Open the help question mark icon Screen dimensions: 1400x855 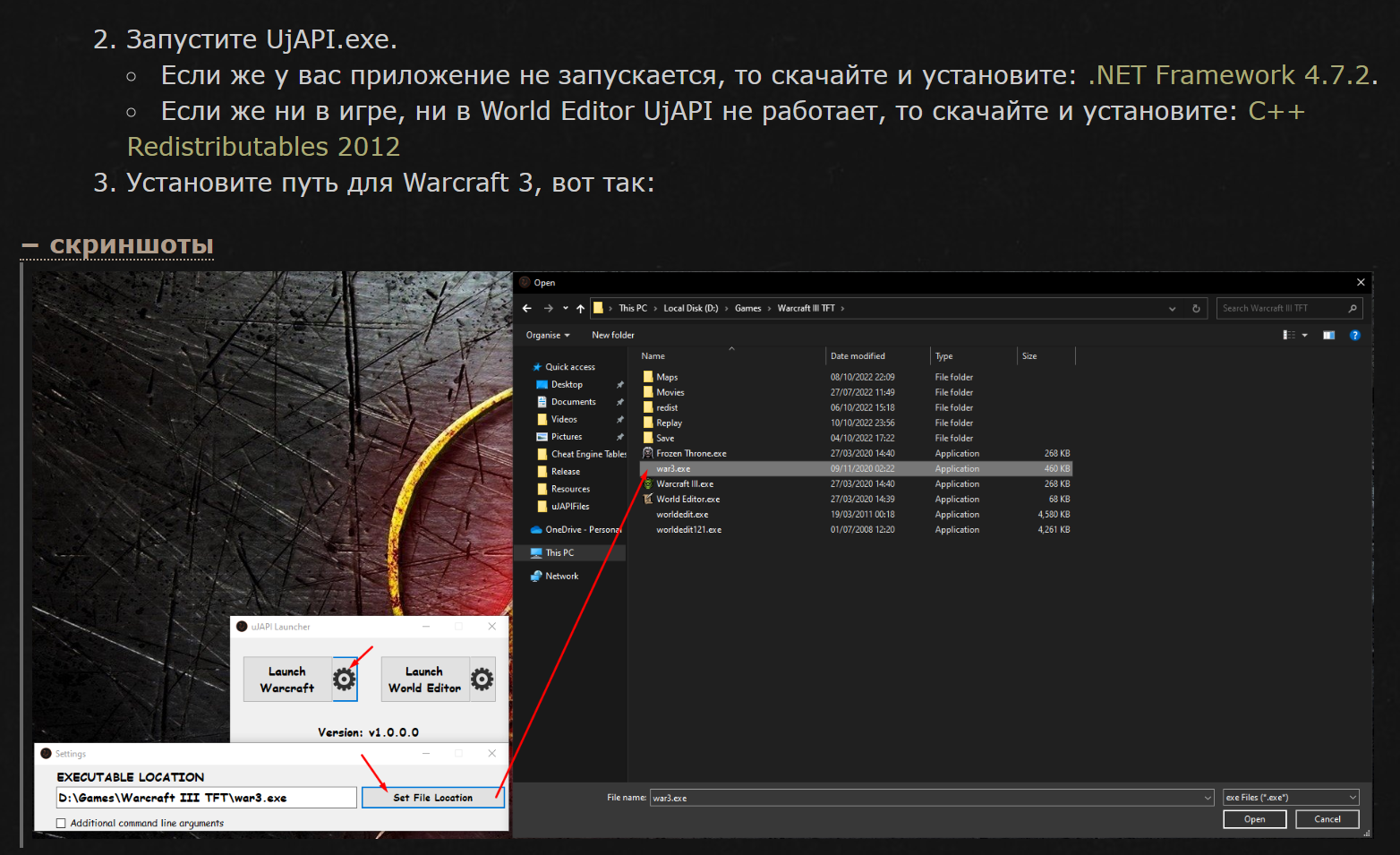[1355, 335]
